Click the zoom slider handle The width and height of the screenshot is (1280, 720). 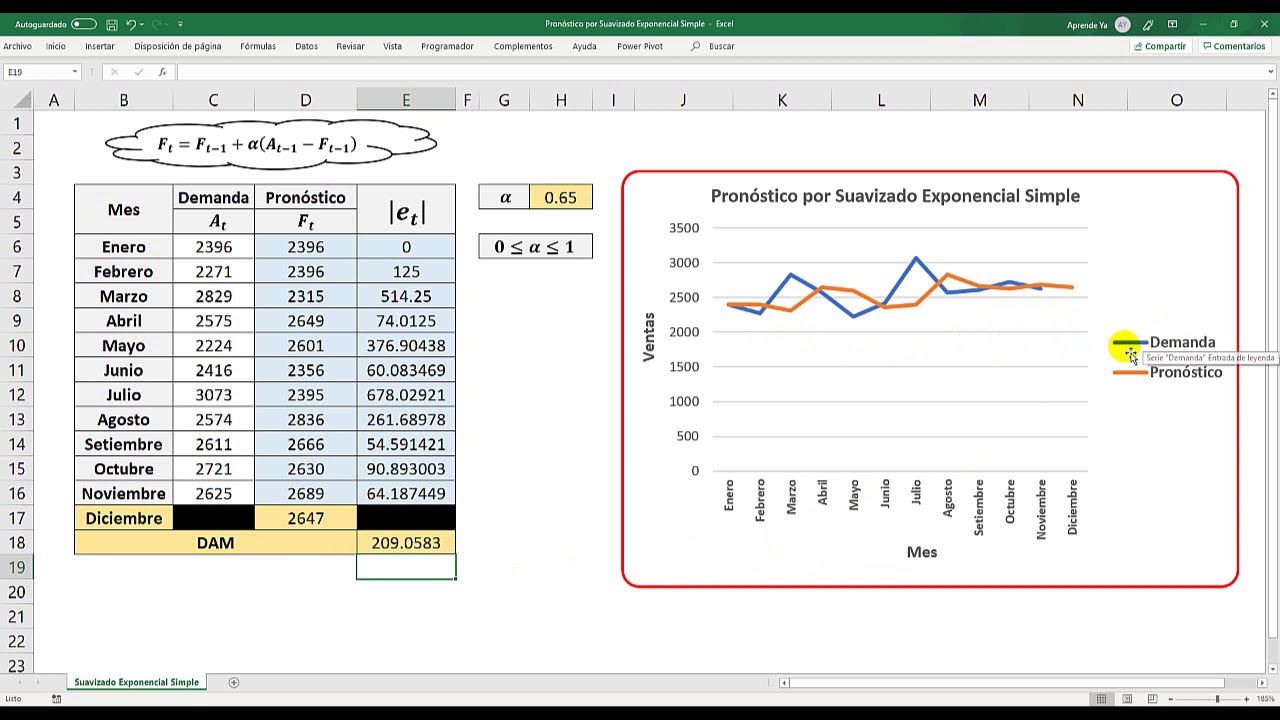1217,699
